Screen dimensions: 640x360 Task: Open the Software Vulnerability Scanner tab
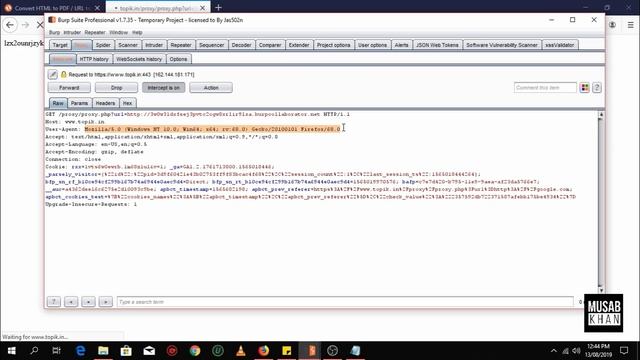(502, 45)
